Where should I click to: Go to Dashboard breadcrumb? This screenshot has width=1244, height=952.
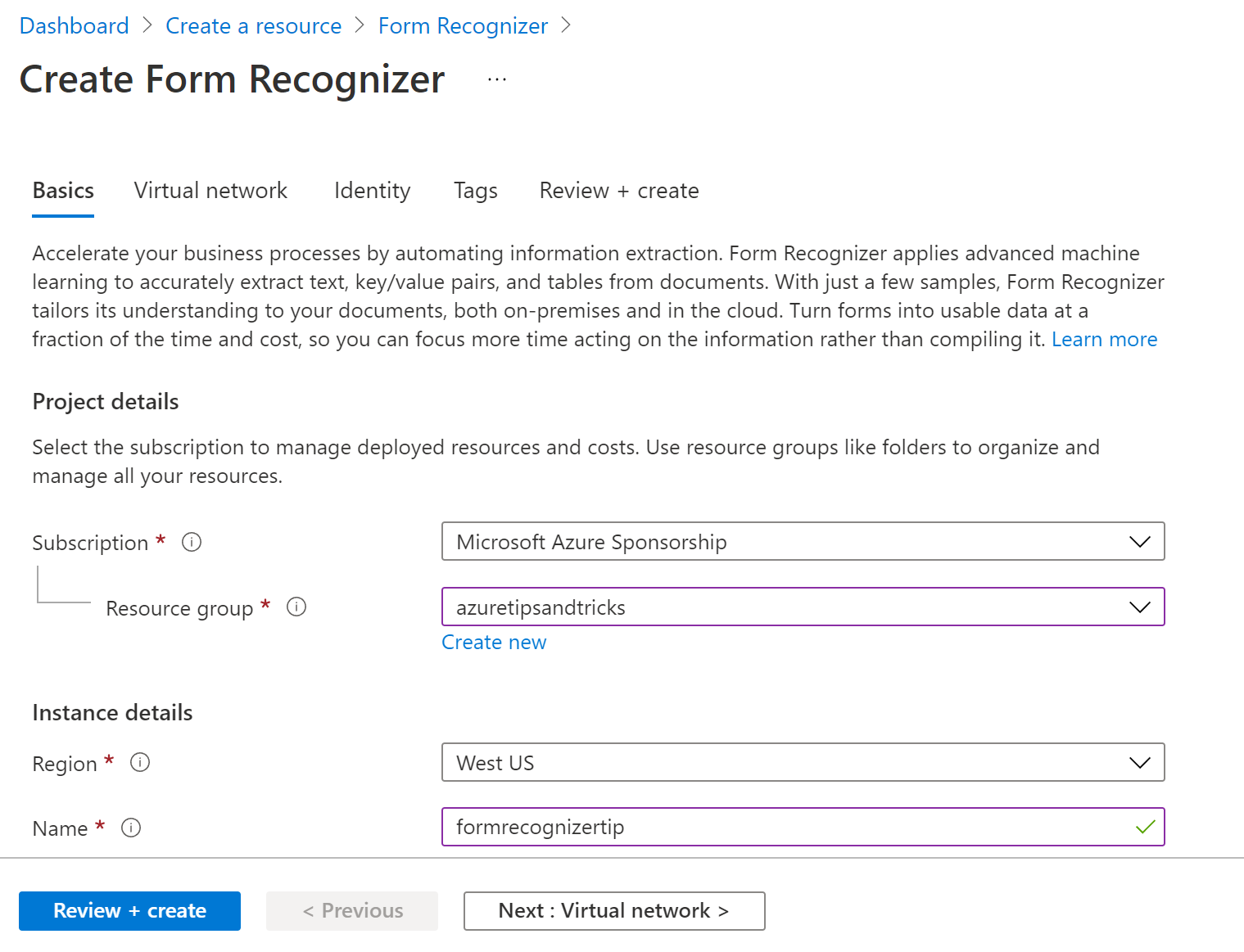pos(74,26)
